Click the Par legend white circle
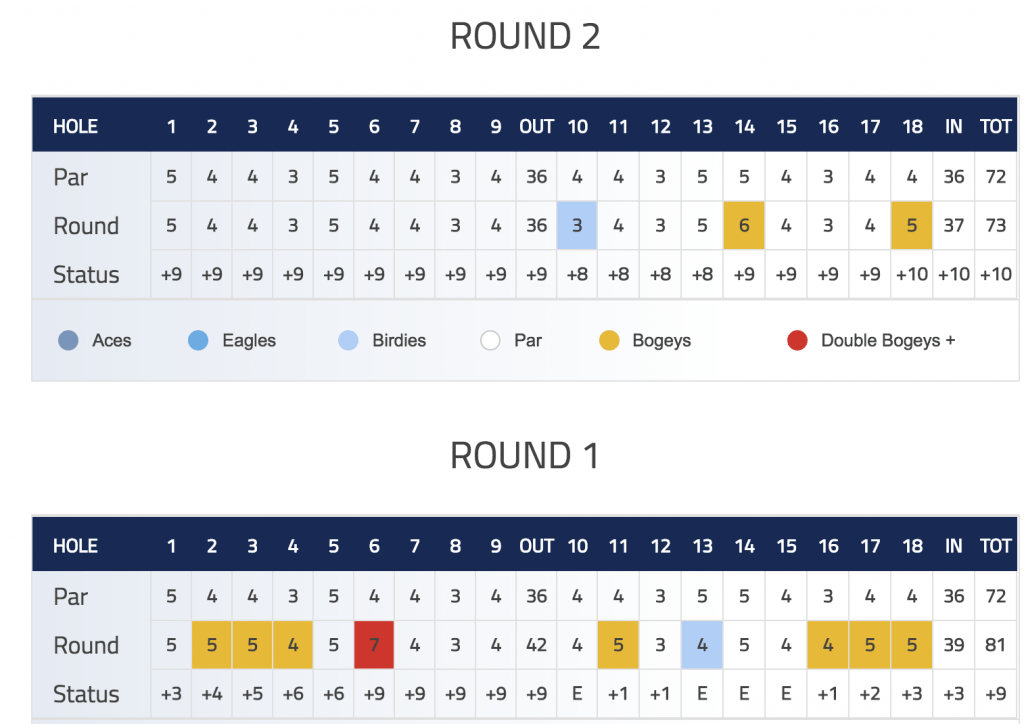Image resolution: width=1024 pixels, height=724 pixels. (490, 340)
